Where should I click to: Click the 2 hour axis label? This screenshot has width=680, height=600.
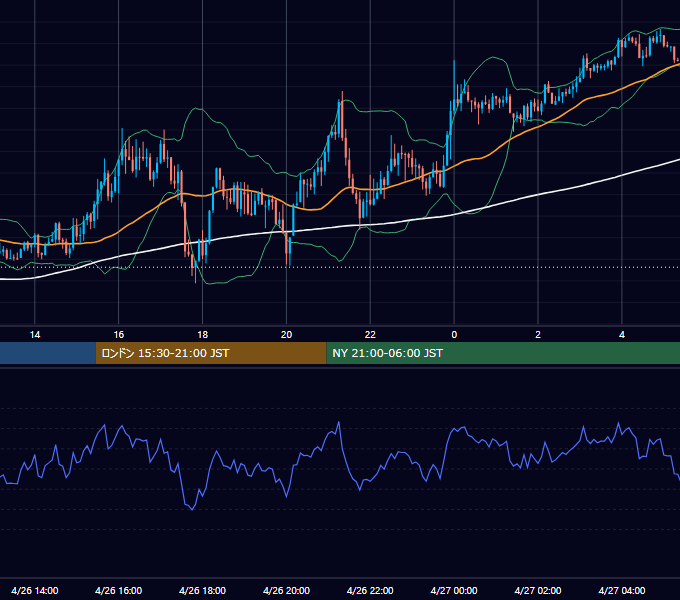[538, 335]
